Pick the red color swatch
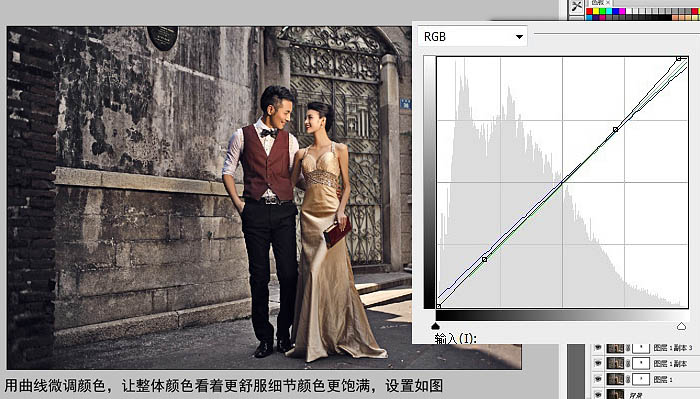This screenshot has height=399, width=700. coord(589,11)
